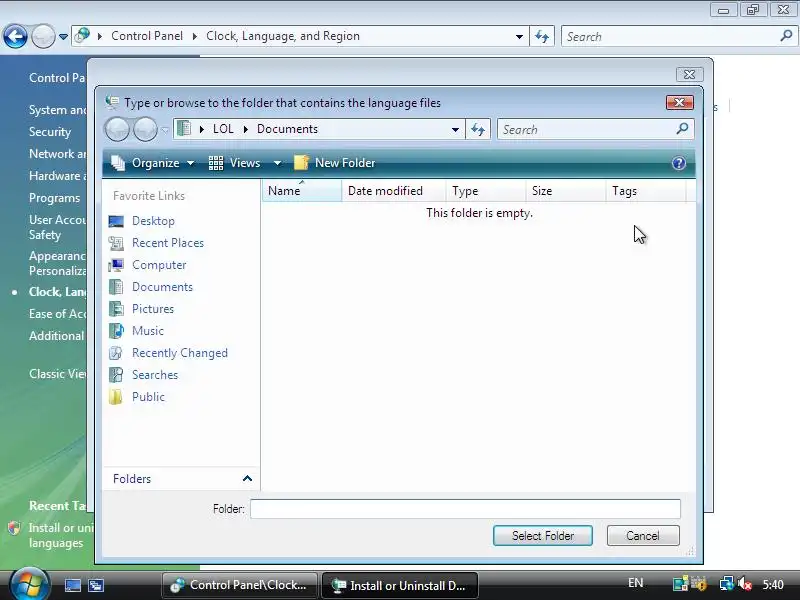Viewport: 800px width, 600px height.
Task: Switch to Control Panel\Clock taskbar button
Action: pos(239,585)
